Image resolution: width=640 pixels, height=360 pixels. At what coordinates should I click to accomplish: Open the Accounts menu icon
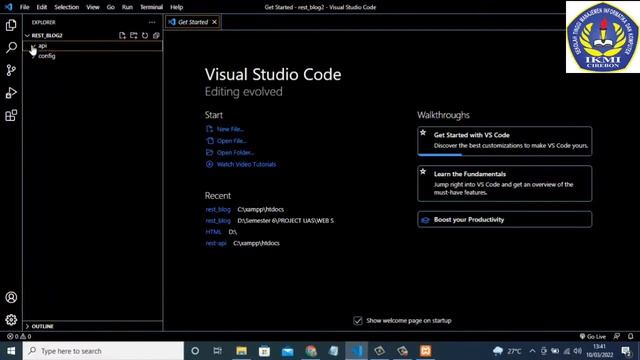click(x=11, y=297)
